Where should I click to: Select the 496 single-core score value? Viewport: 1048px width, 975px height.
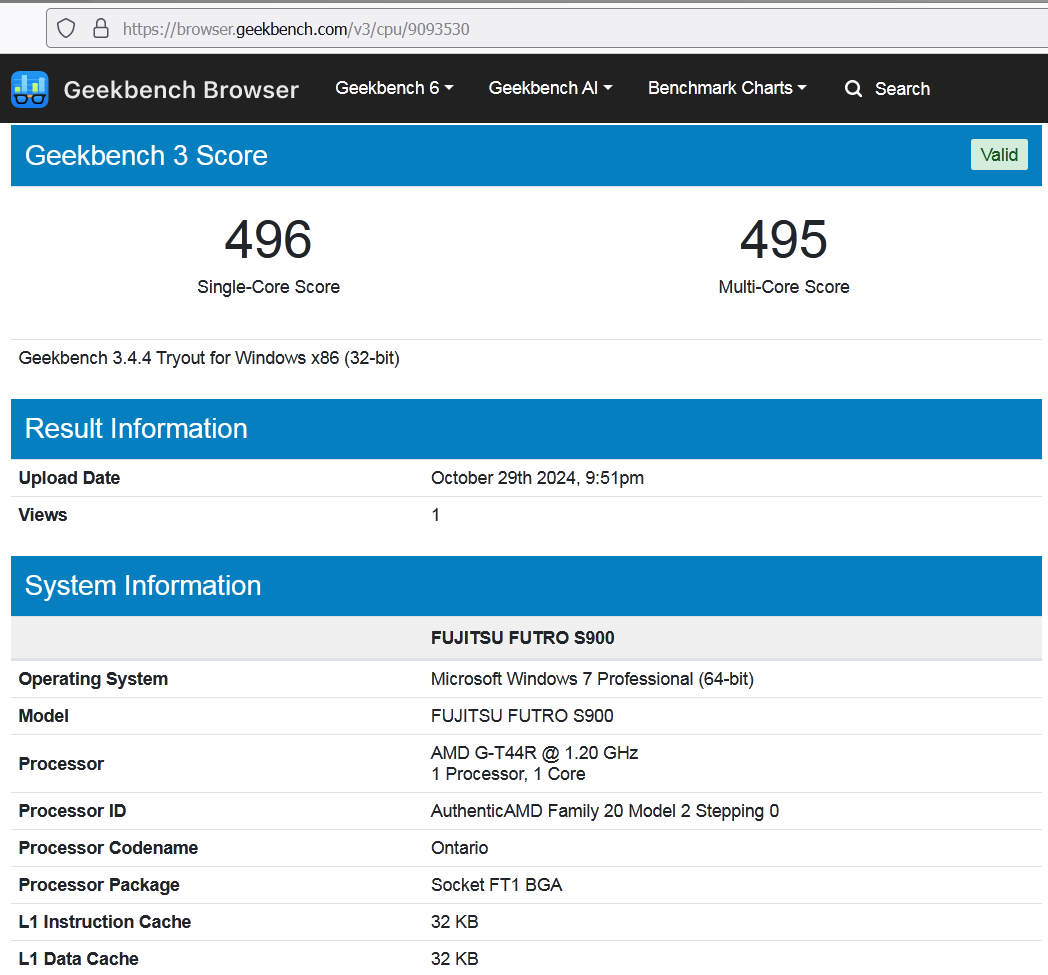click(268, 239)
